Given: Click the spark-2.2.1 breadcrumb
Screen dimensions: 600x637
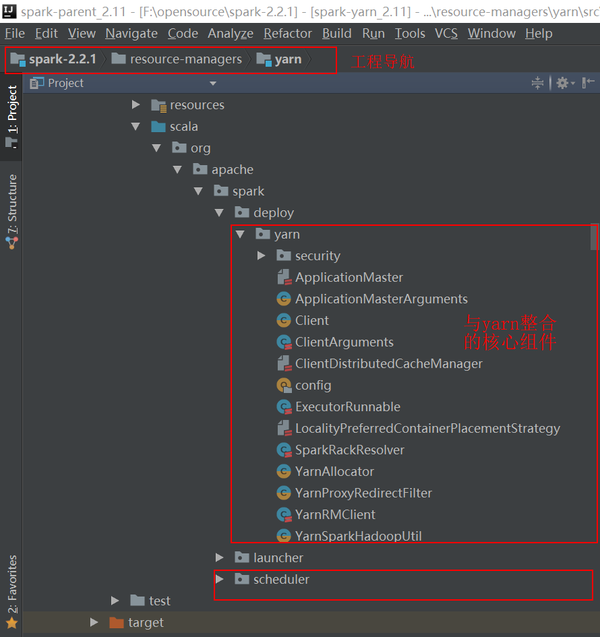Looking at the screenshot, I should (x=54, y=59).
